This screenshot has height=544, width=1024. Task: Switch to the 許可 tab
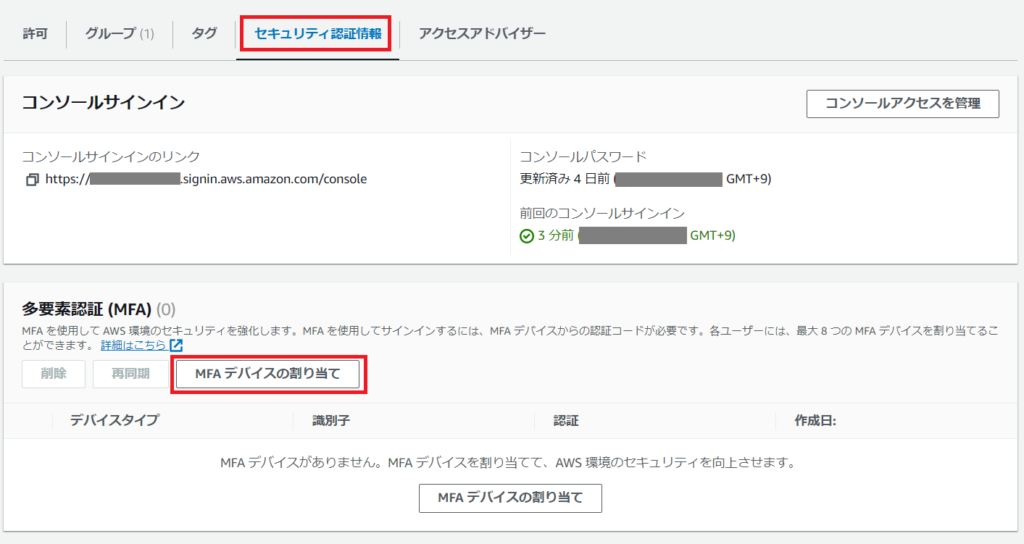click(x=35, y=34)
